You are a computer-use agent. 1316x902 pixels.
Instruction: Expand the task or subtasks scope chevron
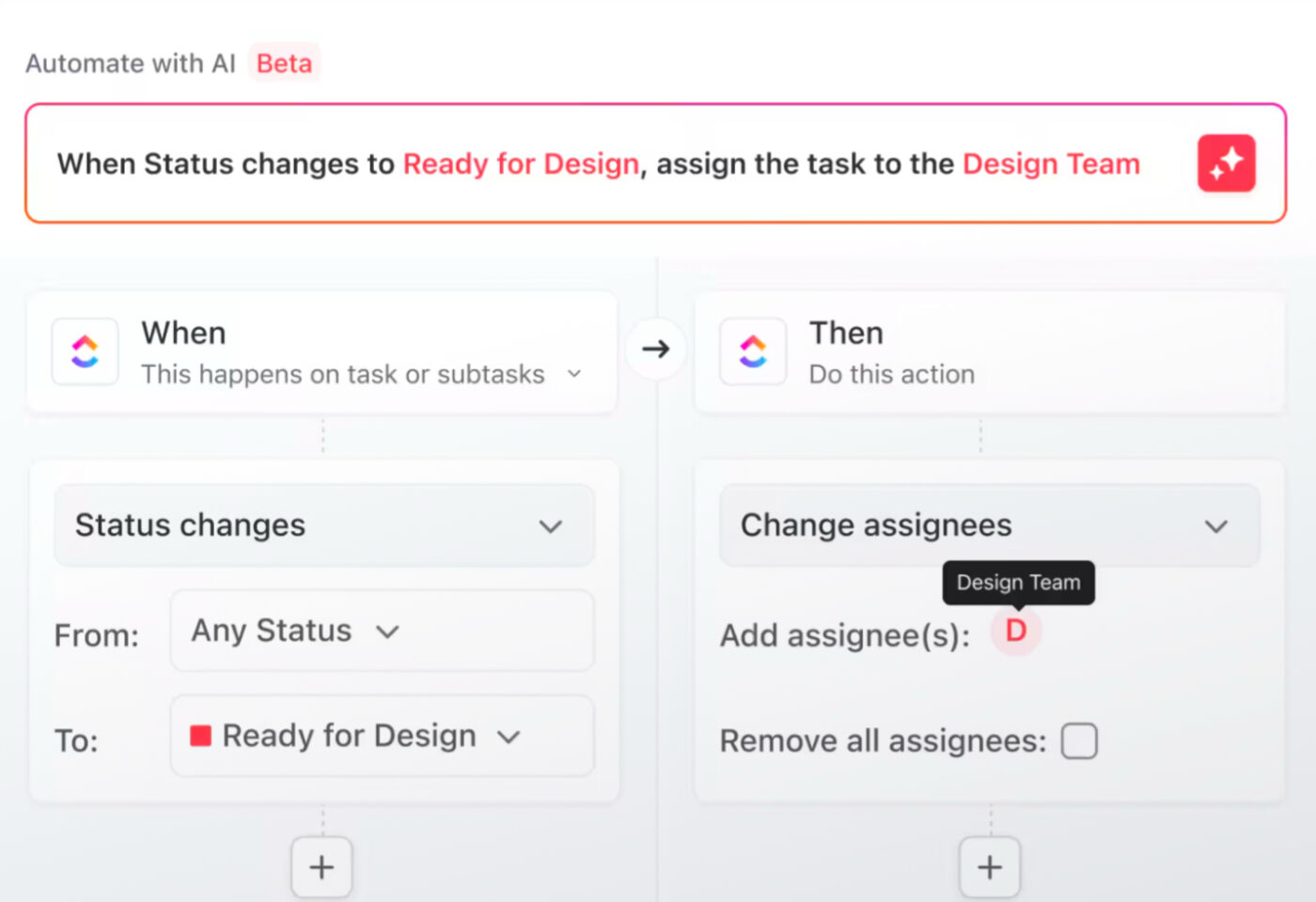click(574, 374)
